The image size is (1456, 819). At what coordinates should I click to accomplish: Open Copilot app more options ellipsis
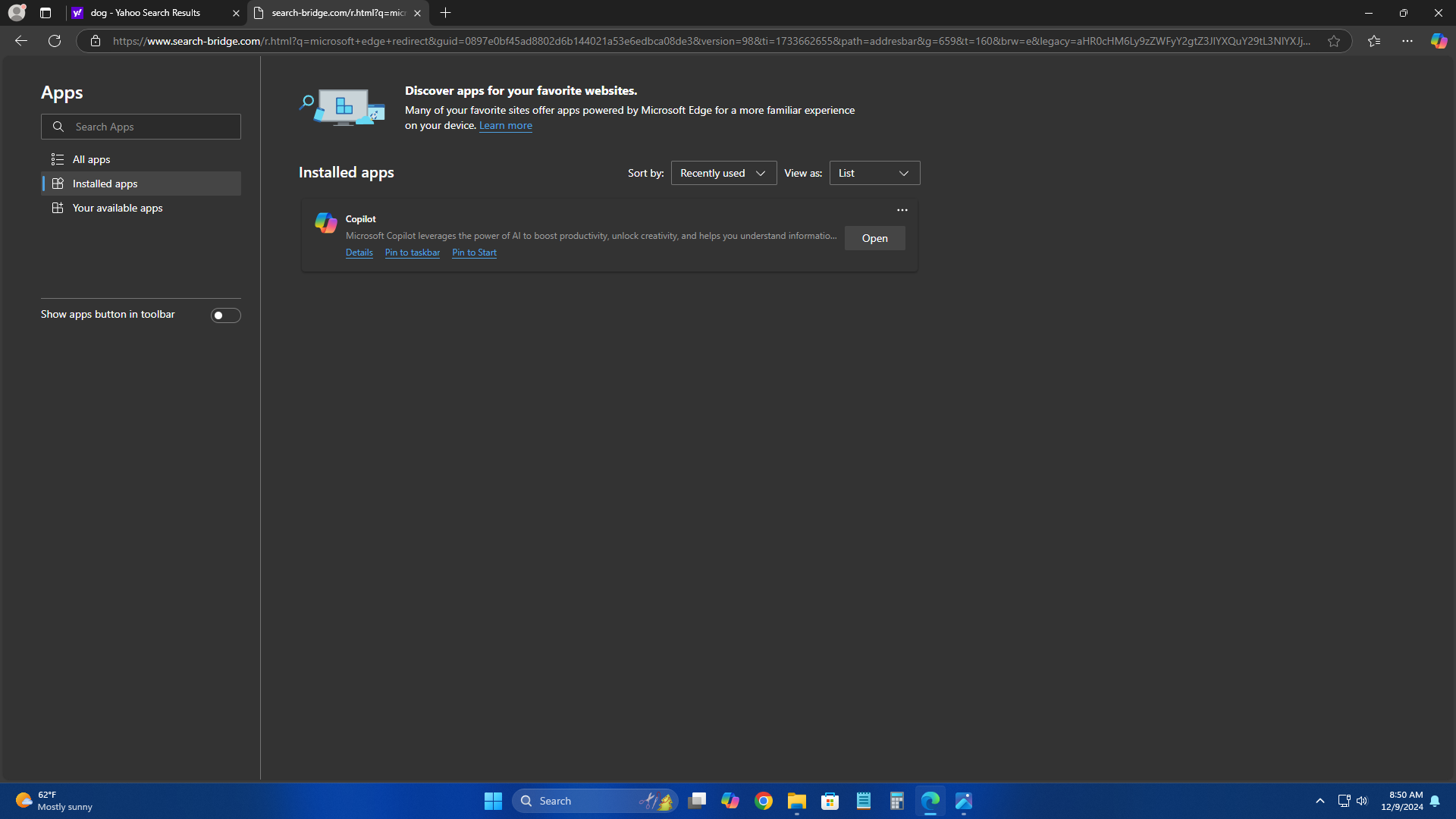pyautogui.click(x=902, y=210)
